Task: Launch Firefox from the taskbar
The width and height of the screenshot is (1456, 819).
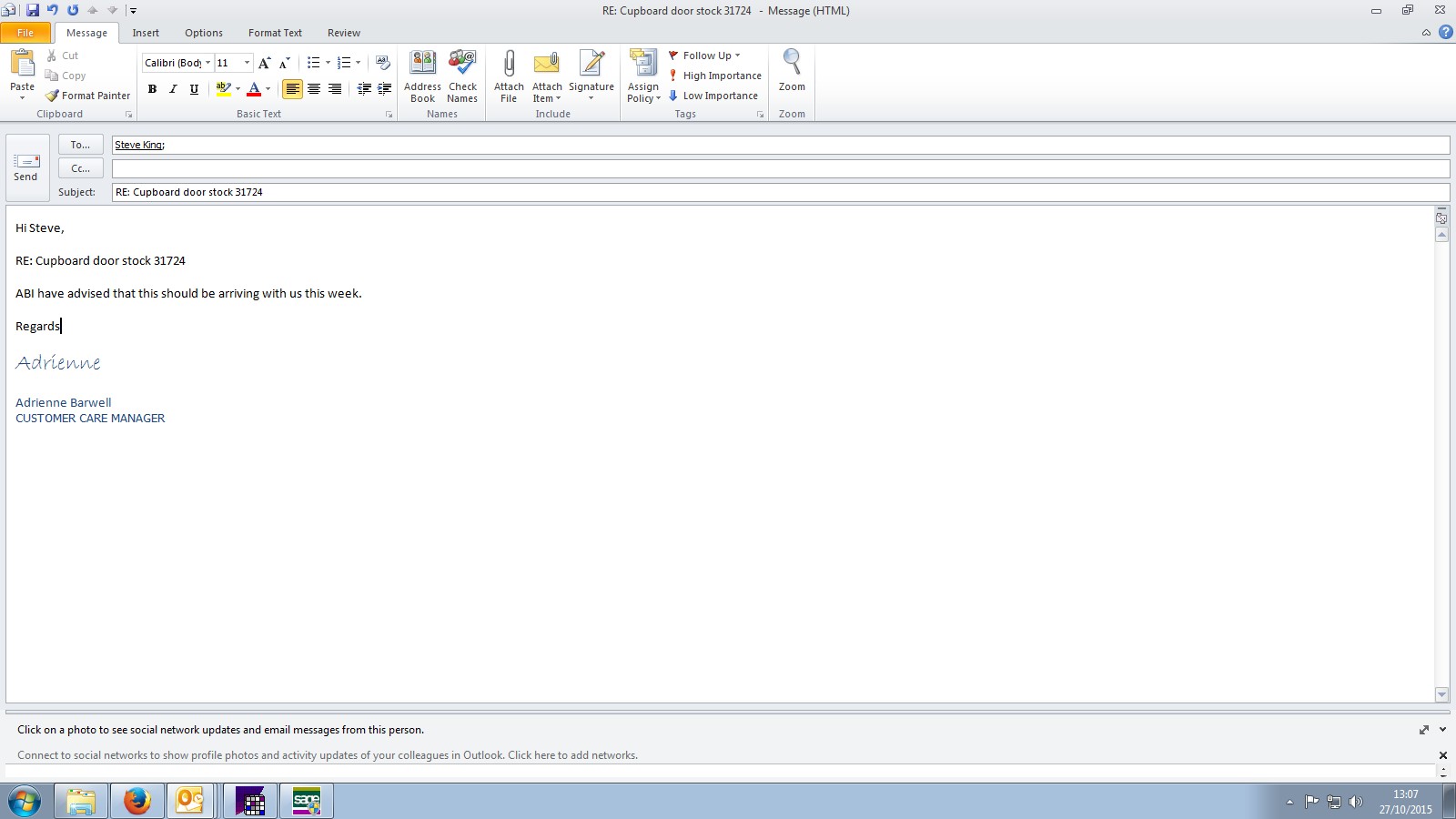Action: 137,802
